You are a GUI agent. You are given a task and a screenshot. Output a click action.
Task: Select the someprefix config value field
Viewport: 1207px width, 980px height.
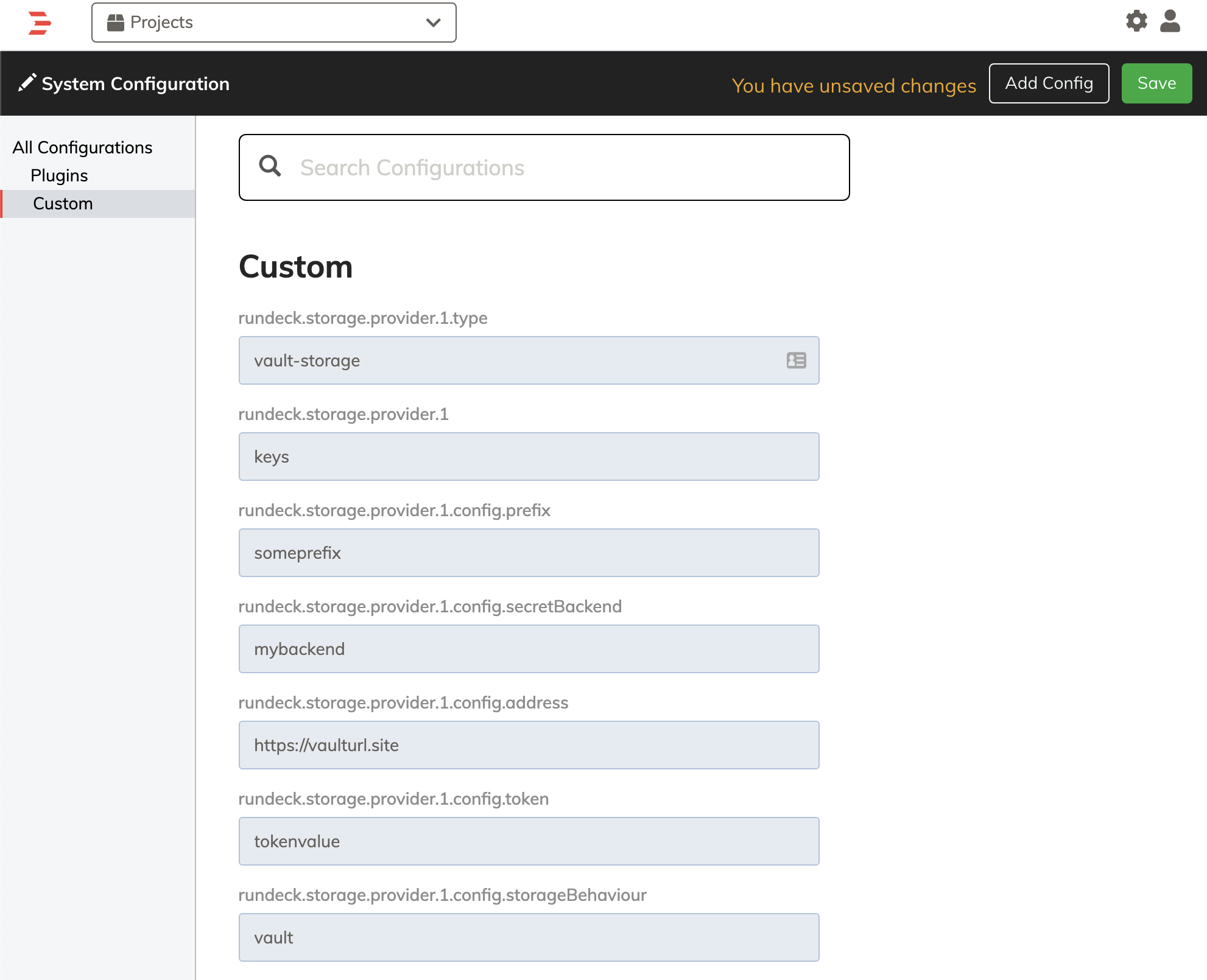click(x=528, y=553)
